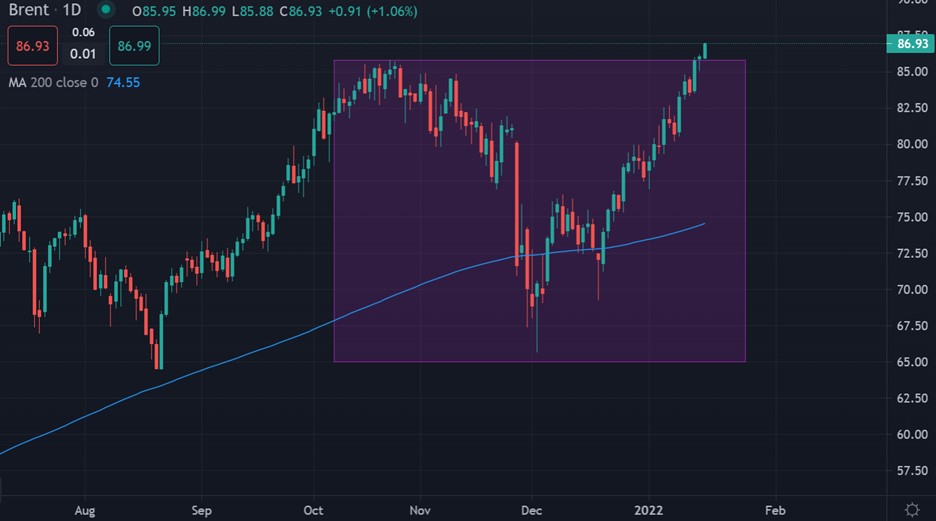Click the 2022 label on time axis
Image resolution: width=936 pixels, height=521 pixels.
pyautogui.click(x=649, y=511)
